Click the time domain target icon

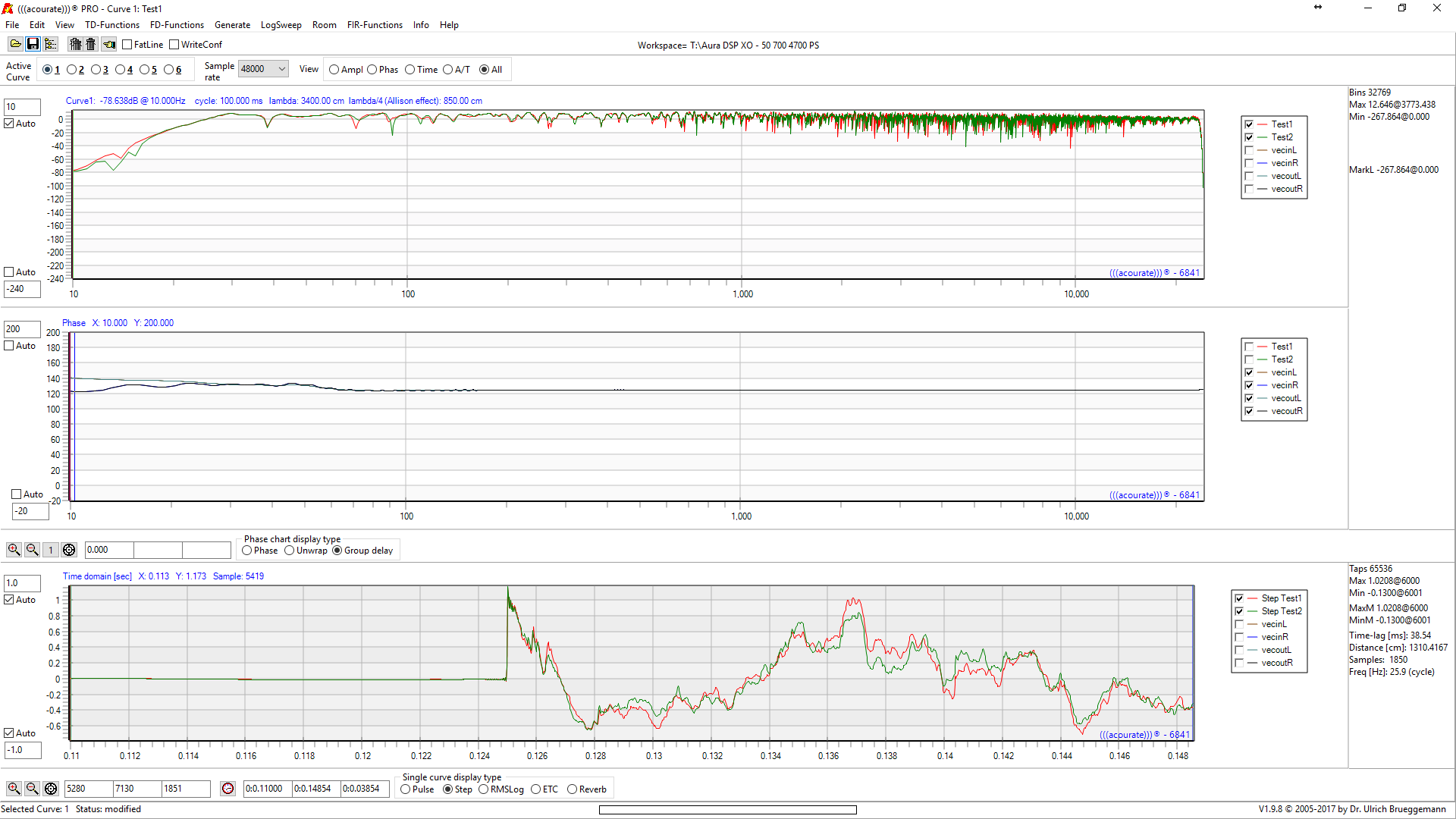(x=51, y=789)
